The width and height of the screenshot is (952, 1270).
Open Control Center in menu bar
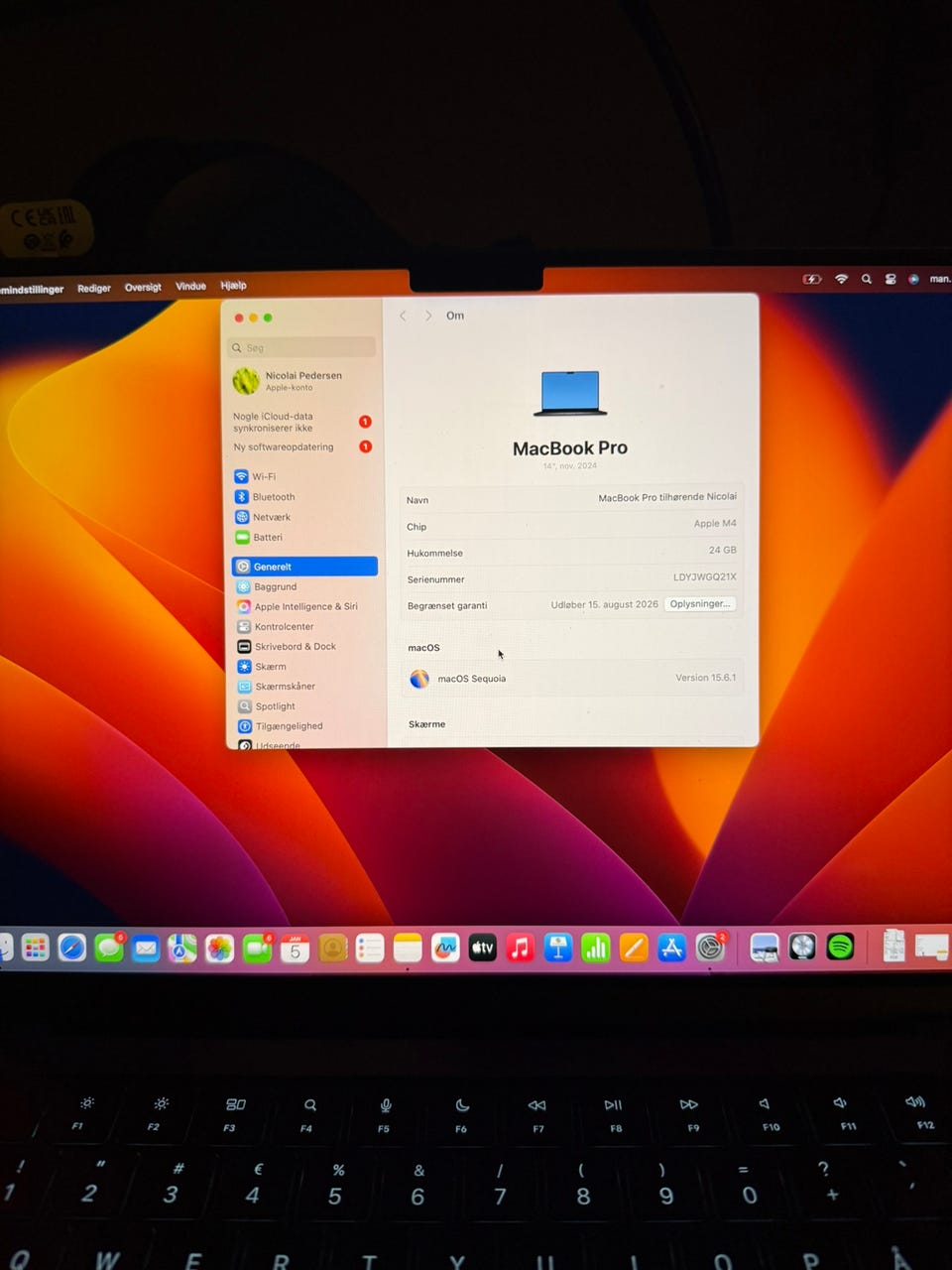tap(891, 280)
